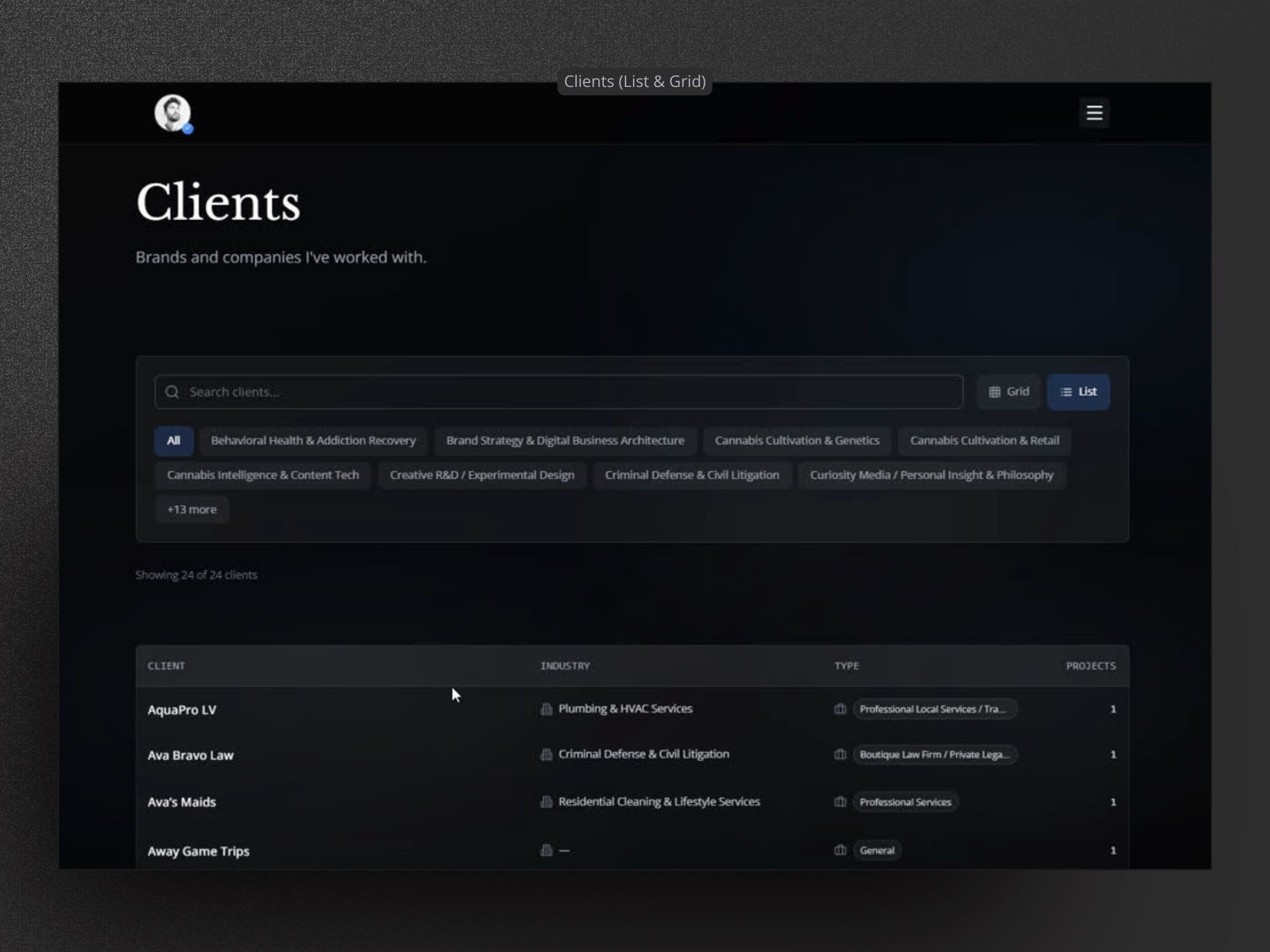Sort by the Projects column header
Image resolution: width=1270 pixels, height=952 pixels.
click(1090, 666)
